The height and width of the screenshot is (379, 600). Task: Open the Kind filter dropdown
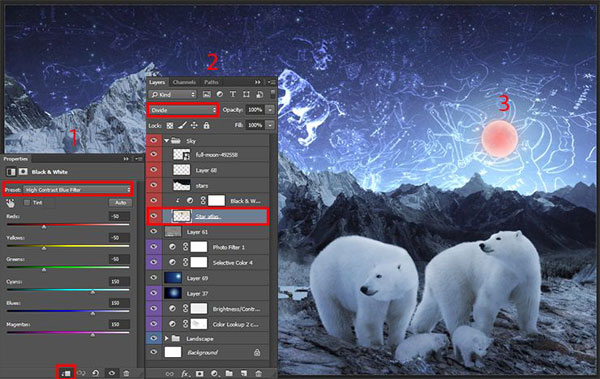coord(173,94)
